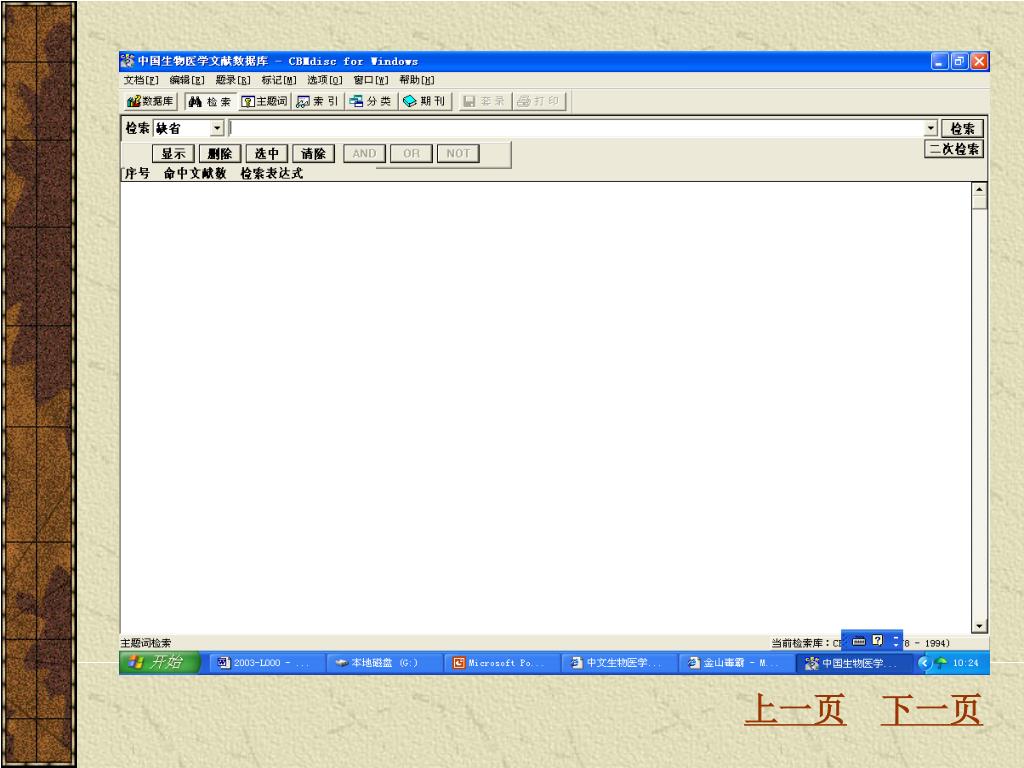
Task: Switch to 2003-L000 taskbar window
Action: tap(266, 663)
